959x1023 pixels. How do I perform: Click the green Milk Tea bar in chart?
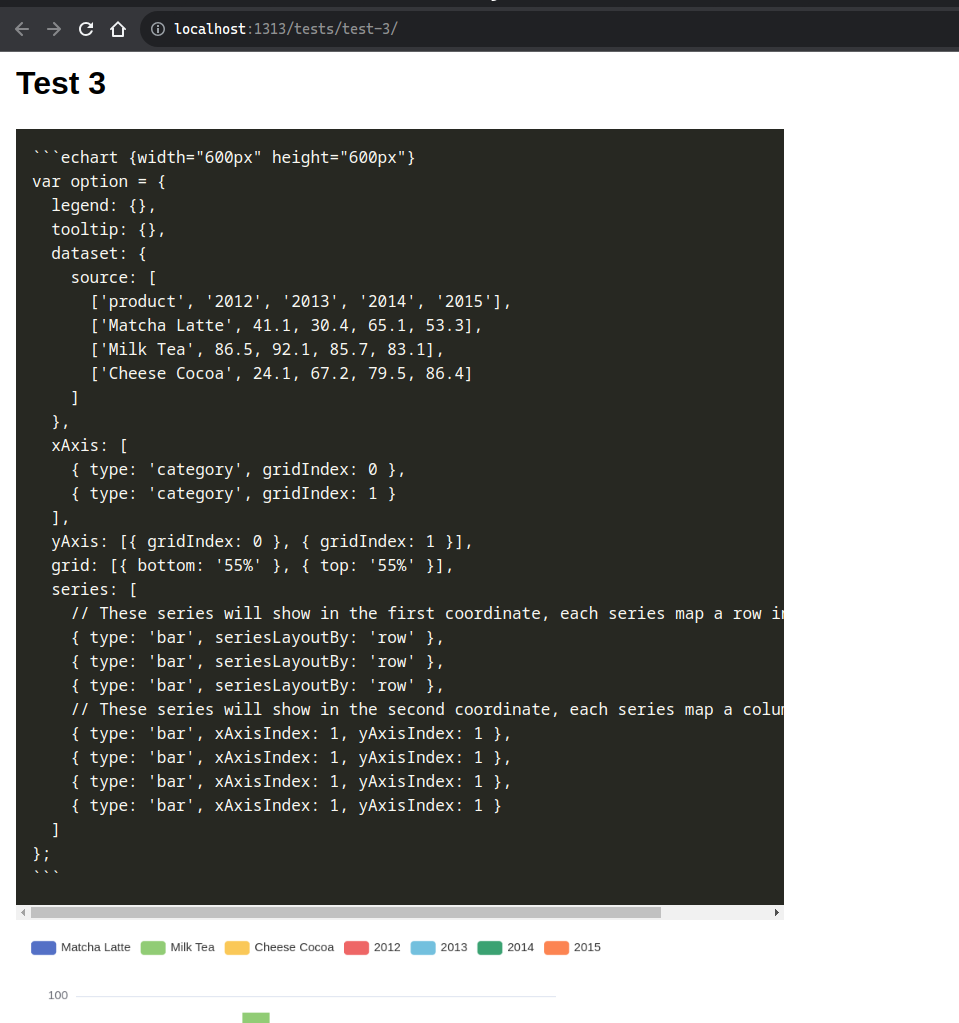coord(256,1018)
